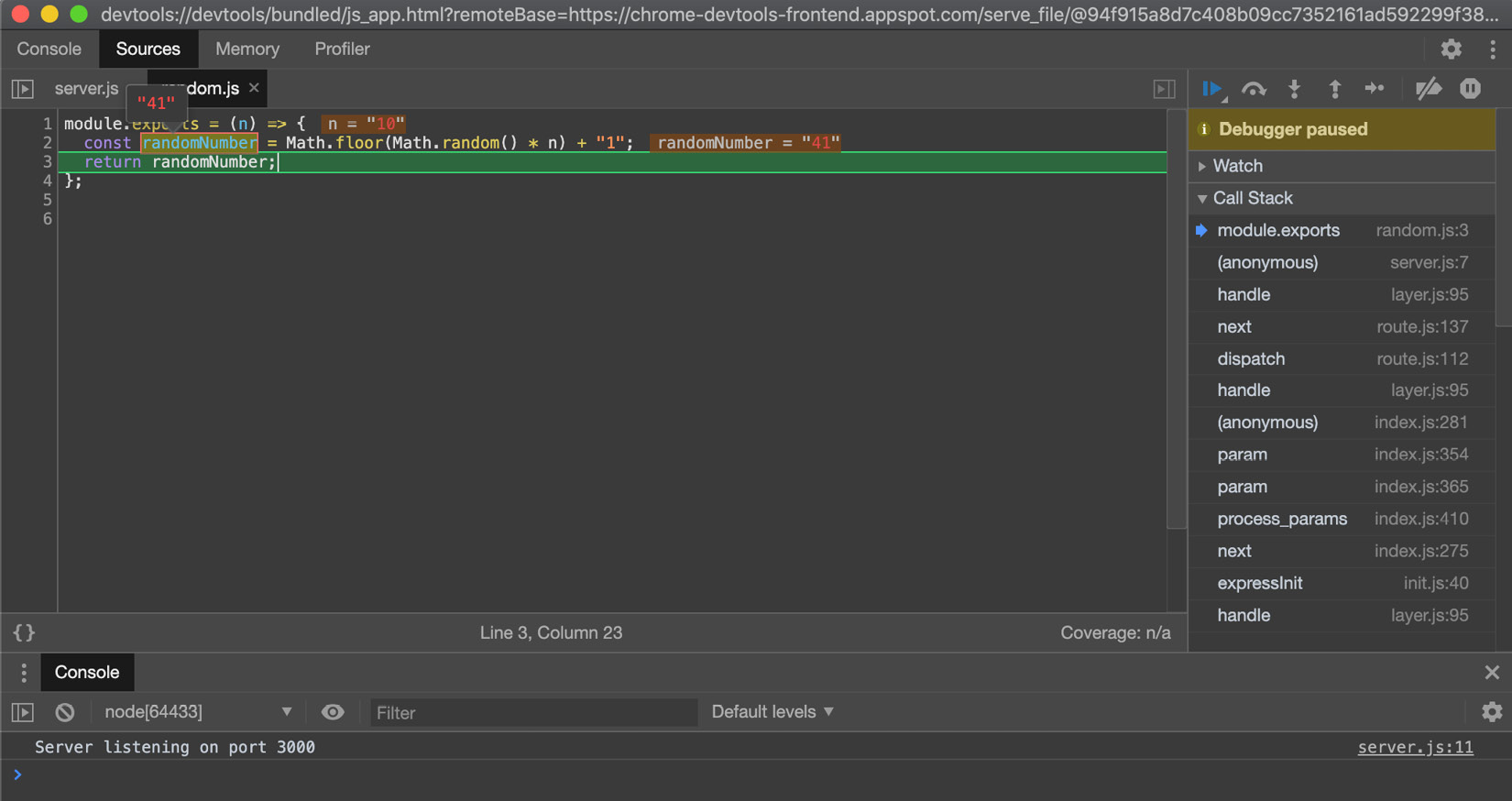This screenshot has width=1512, height=801.
Task: Click editor vertical scrollbar
Action: pyautogui.click(x=1177, y=319)
